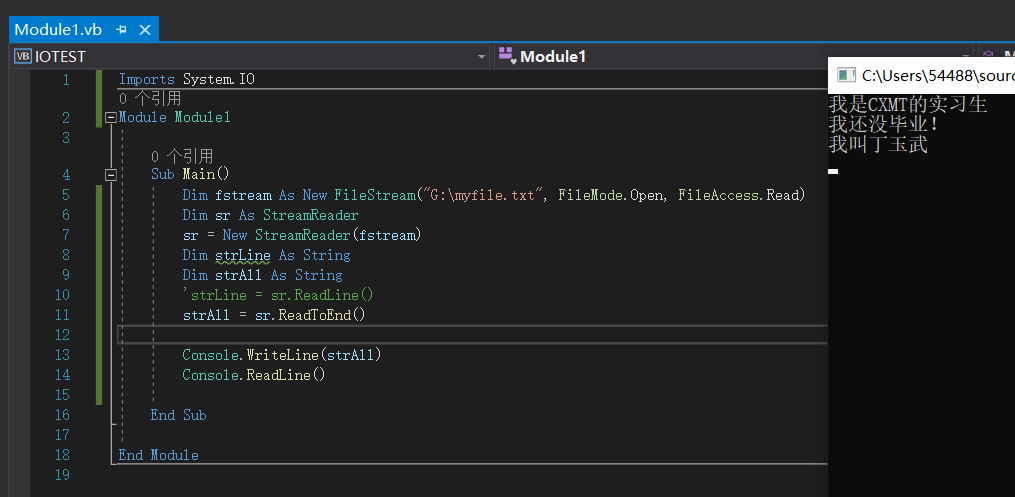This screenshot has height=497, width=1015.
Task: Click the commented-out sr.ReadLine() line
Action: tap(278, 295)
